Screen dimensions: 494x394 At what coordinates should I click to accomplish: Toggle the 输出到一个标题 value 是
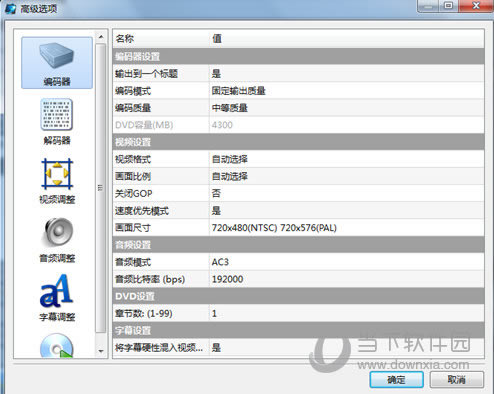point(347,74)
